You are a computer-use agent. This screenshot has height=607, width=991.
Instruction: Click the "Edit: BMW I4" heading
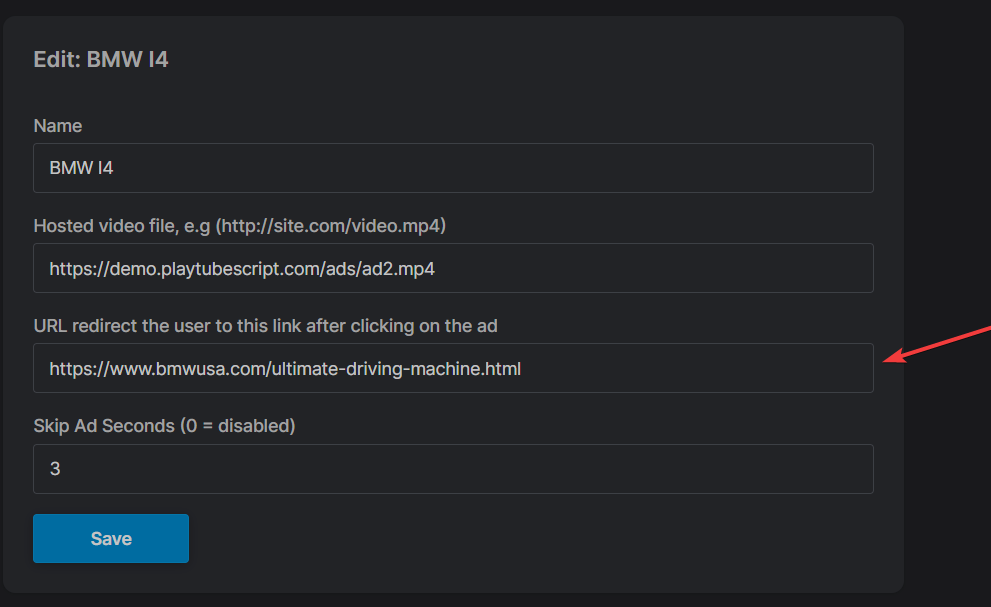click(x=101, y=59)
